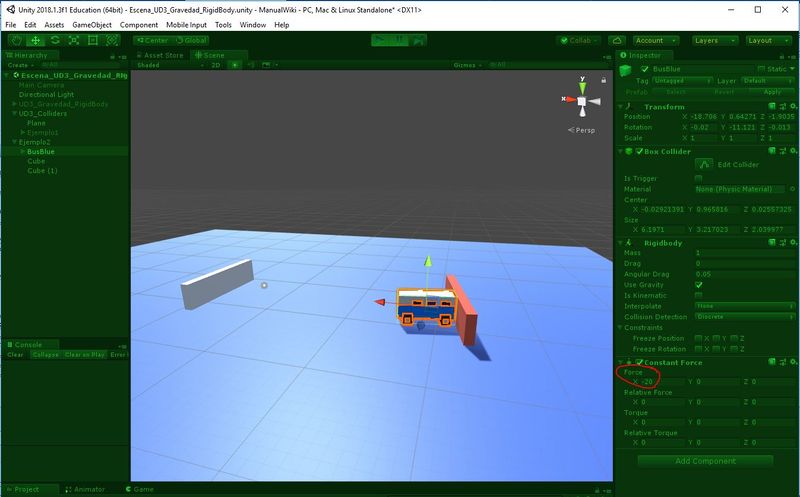Toggle the Static checkbox
This screenshot has width=800, height=497.
pyautogui.click(x=761, y=69)
